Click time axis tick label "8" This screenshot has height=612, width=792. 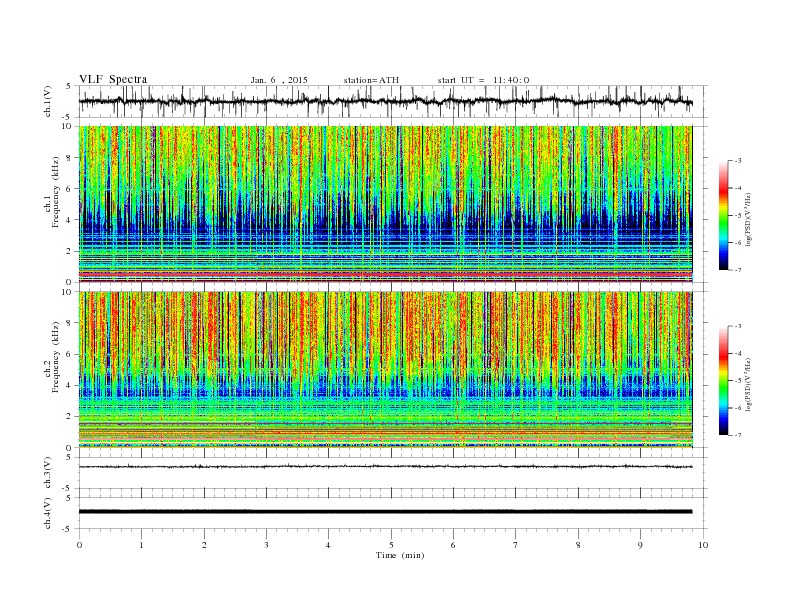(x=578, y=545)
